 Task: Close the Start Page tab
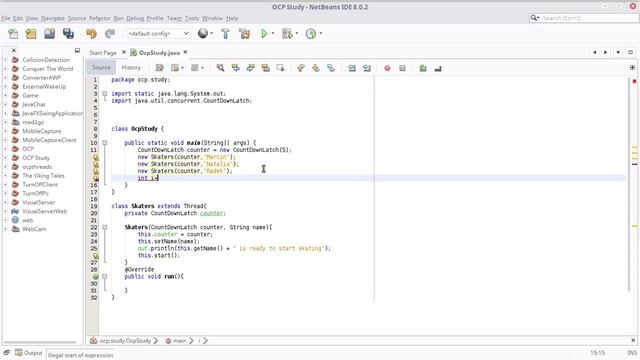[x=124, y=52]
